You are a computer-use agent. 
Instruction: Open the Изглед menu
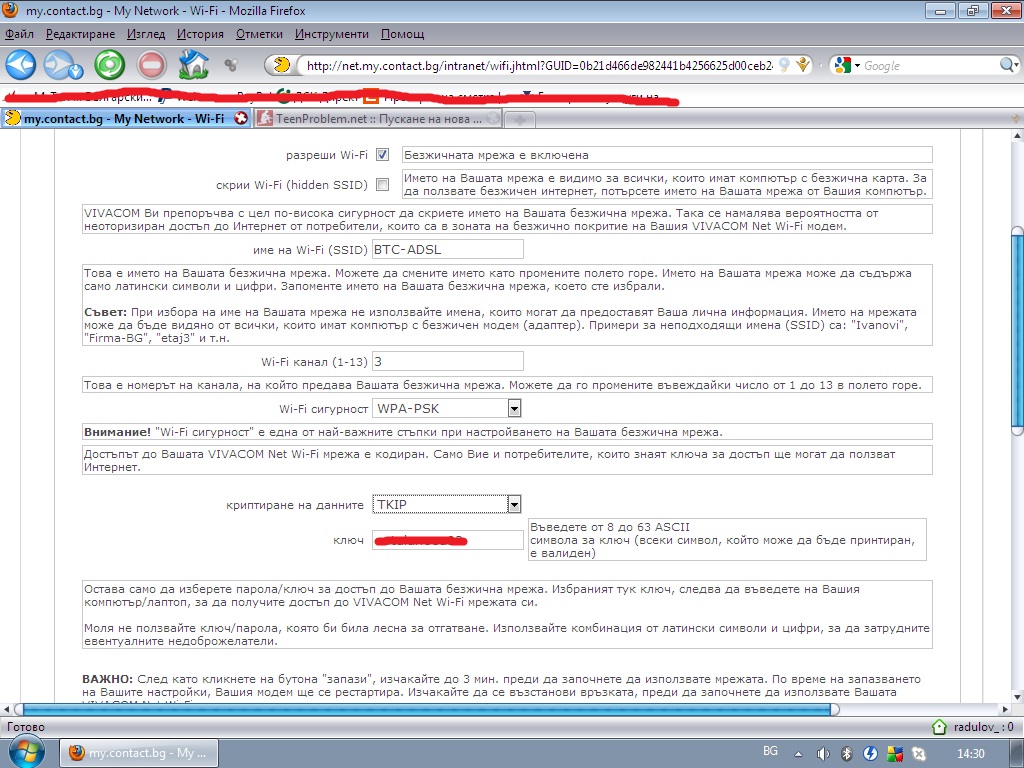pyautogui.click(x=146, y=34)
